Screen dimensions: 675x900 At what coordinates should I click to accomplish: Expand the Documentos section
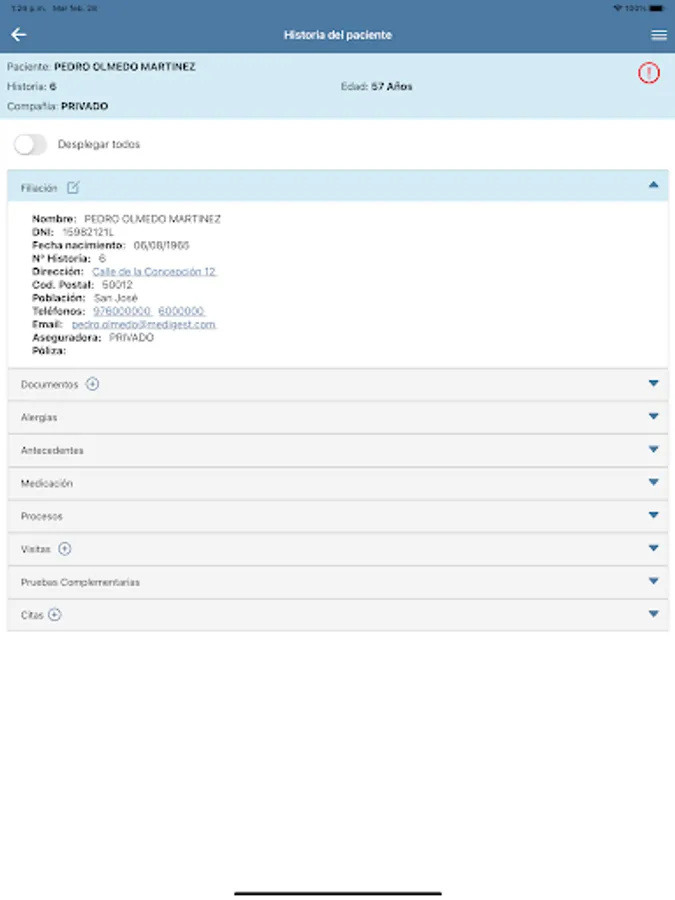pyautogui.click(x=653, y=383)
